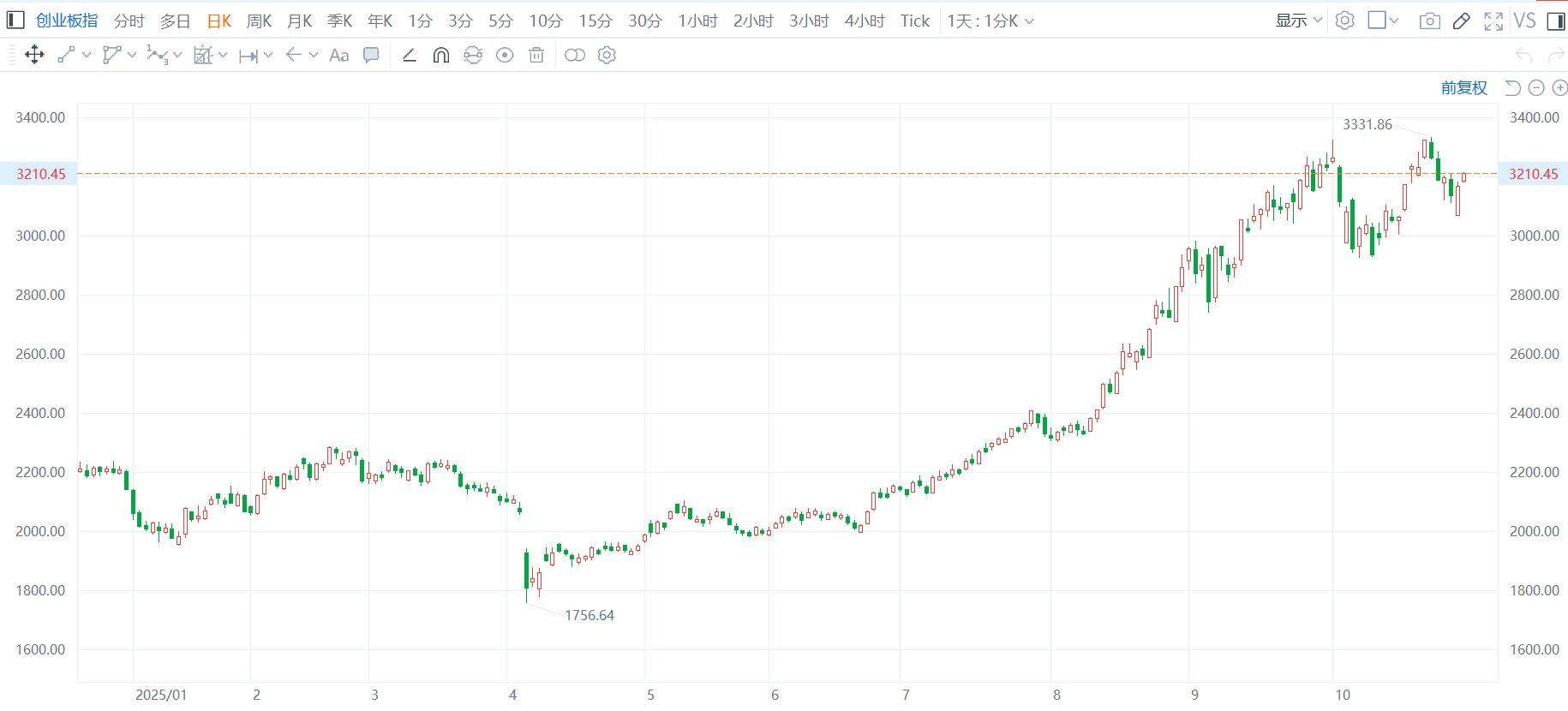This screenshot has width=1568, height=711.
Task: Toggle the left sidebar panel
Action: coord(15,21)
